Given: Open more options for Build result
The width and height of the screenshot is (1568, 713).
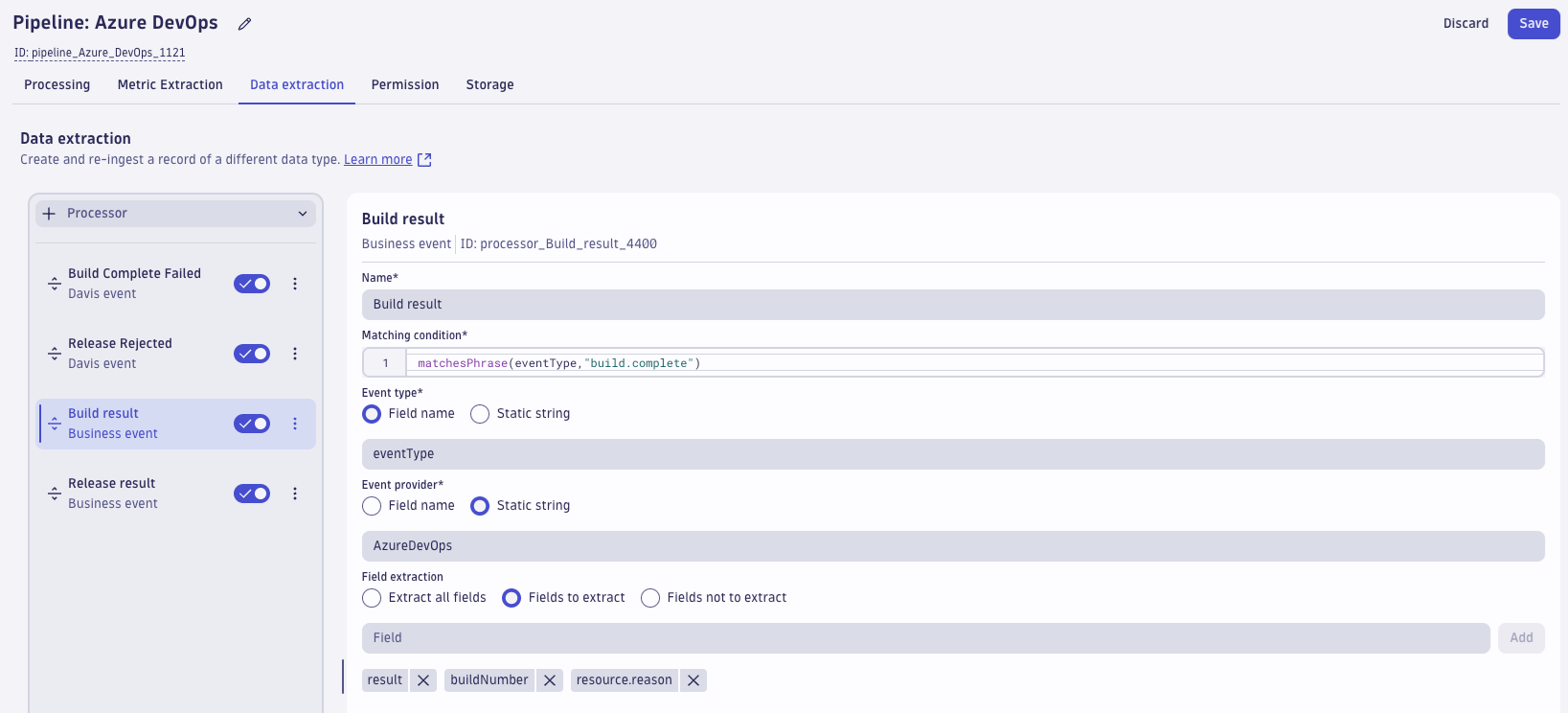Looking at the screenshot, I should (295, 424).
